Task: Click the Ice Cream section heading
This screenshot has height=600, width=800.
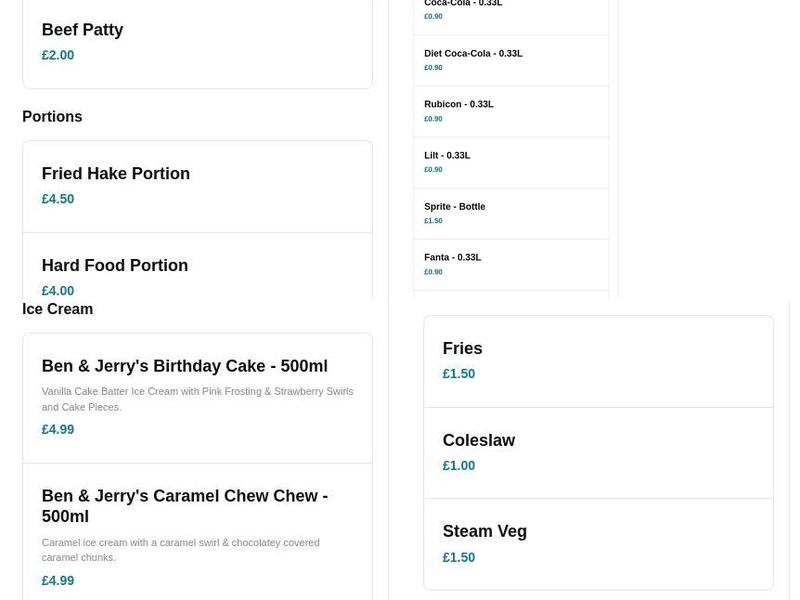Action: [58, 310]
